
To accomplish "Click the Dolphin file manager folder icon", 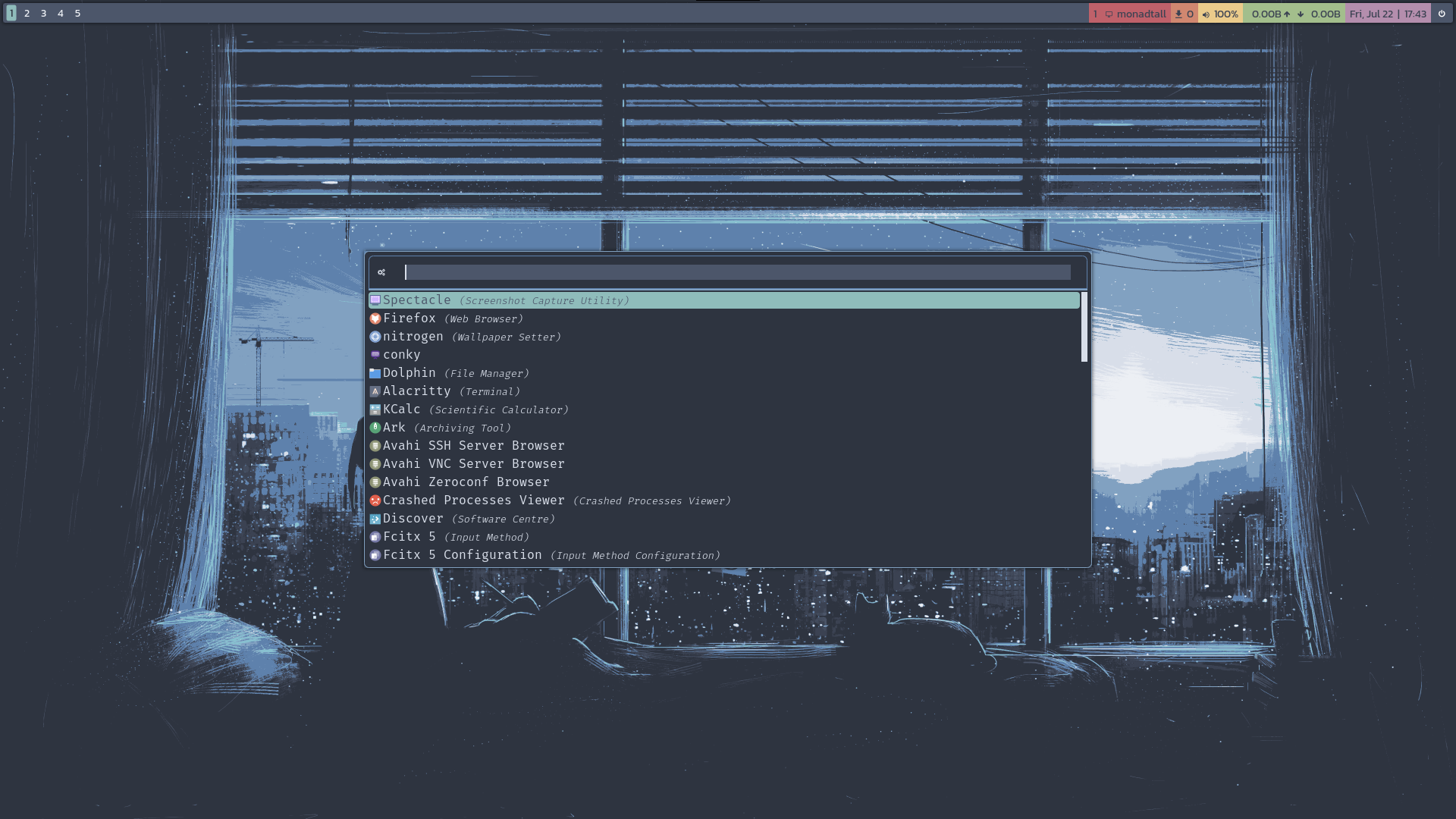I will pos(375,373).
